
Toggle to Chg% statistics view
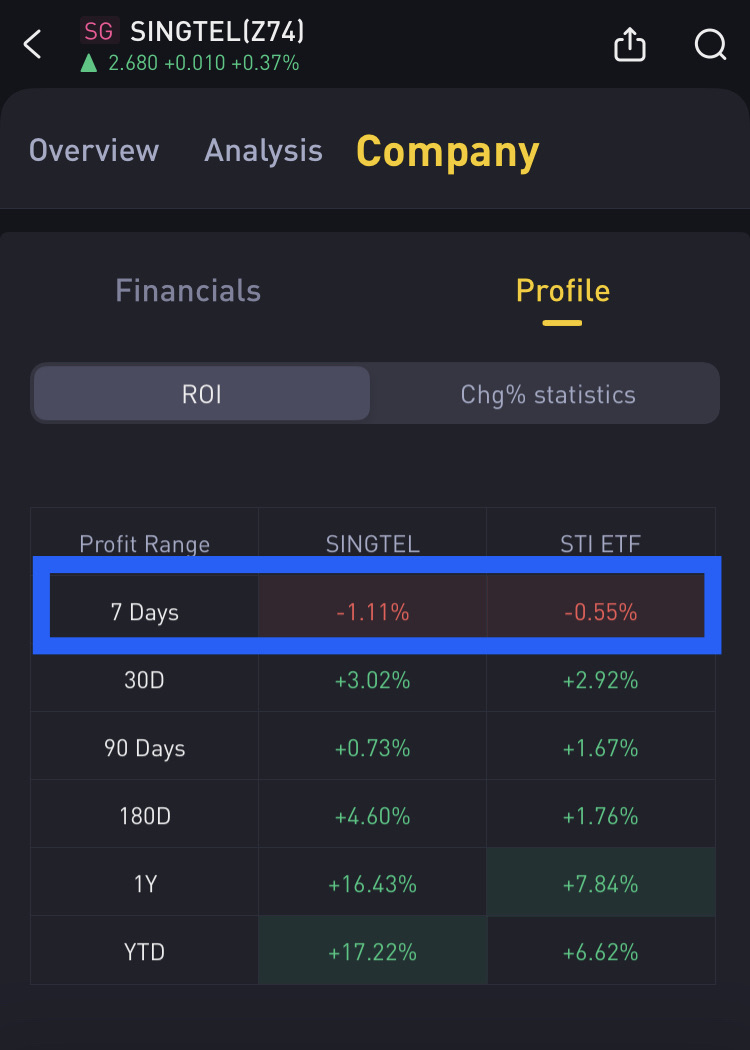tap(547, 394)
